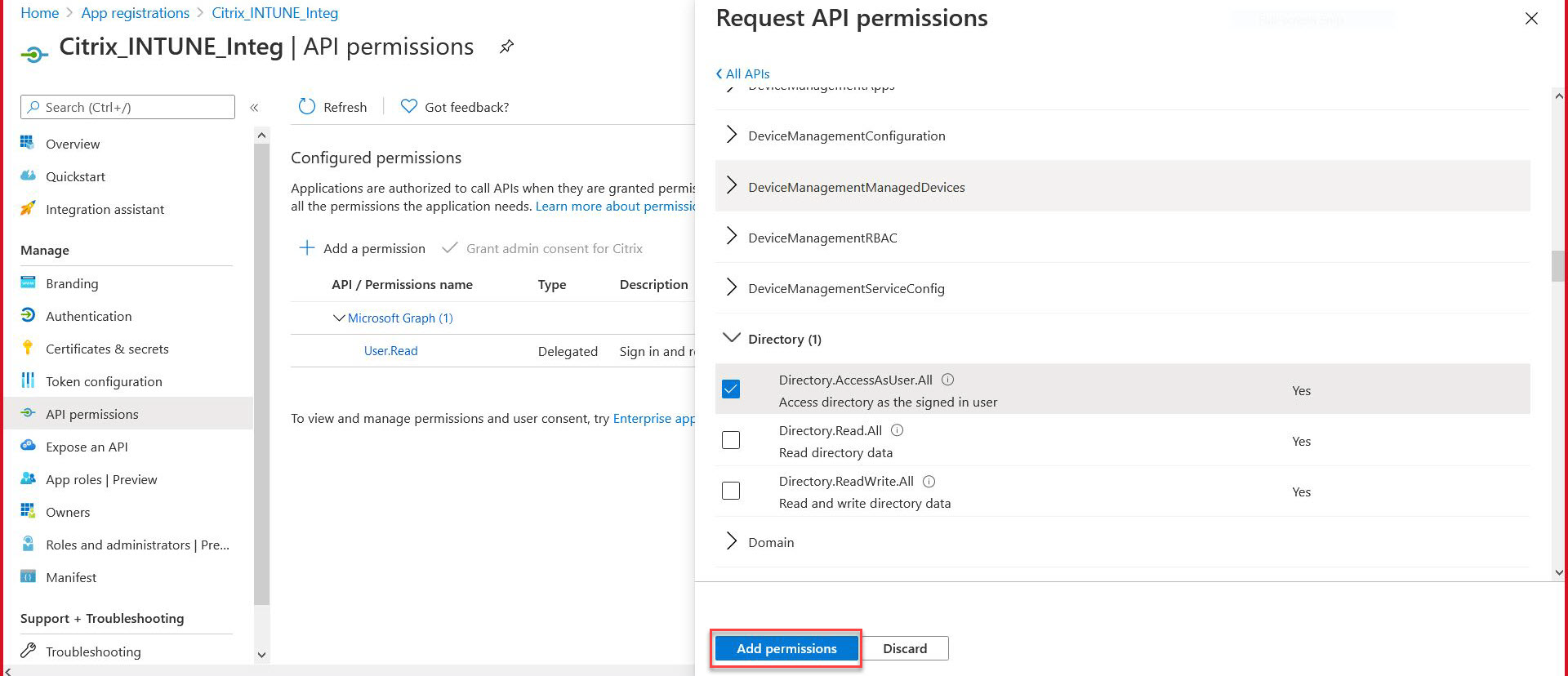Click the Add permissions button

pyautogui.click(x=786, y=648)
